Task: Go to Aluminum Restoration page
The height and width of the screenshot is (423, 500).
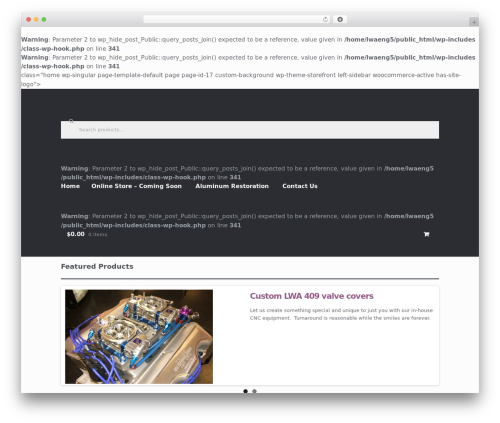Action: [232, 186]
